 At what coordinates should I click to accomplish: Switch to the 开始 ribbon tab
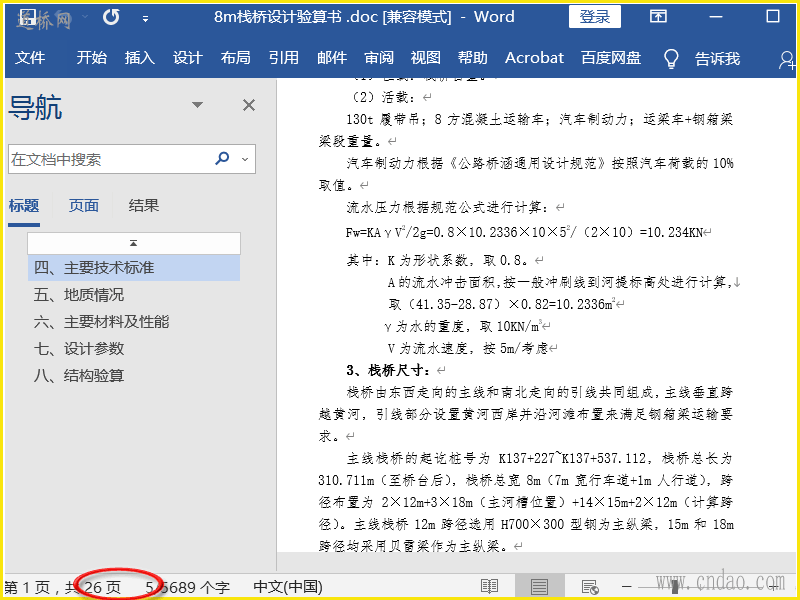[91, 58]
